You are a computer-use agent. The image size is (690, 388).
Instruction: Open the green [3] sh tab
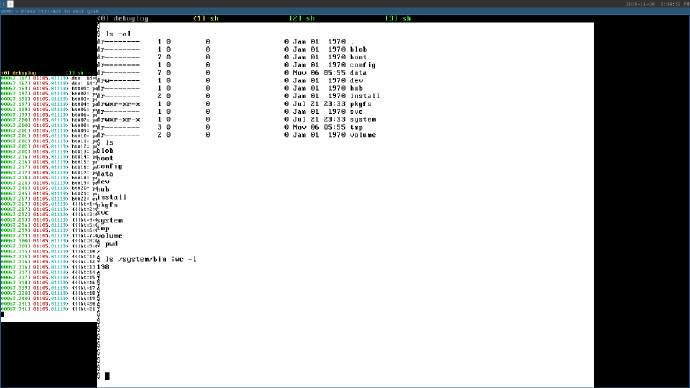point(398,18)
